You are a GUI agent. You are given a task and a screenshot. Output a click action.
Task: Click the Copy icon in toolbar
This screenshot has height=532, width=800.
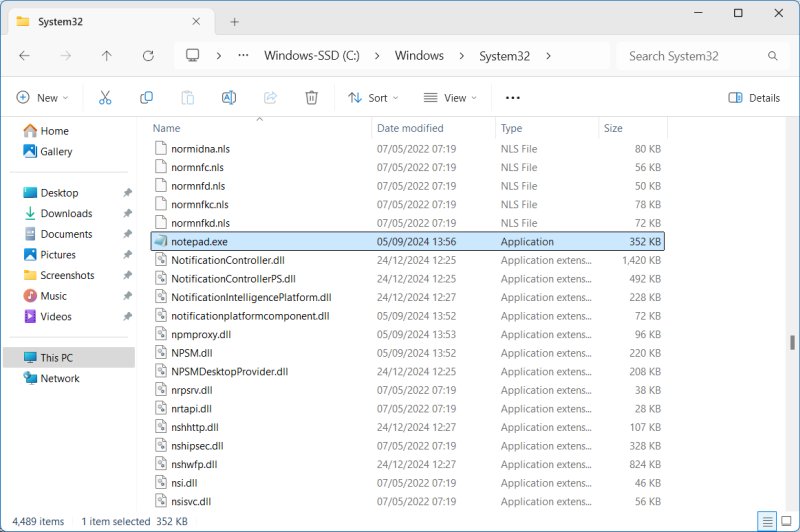tap(146, 98)
